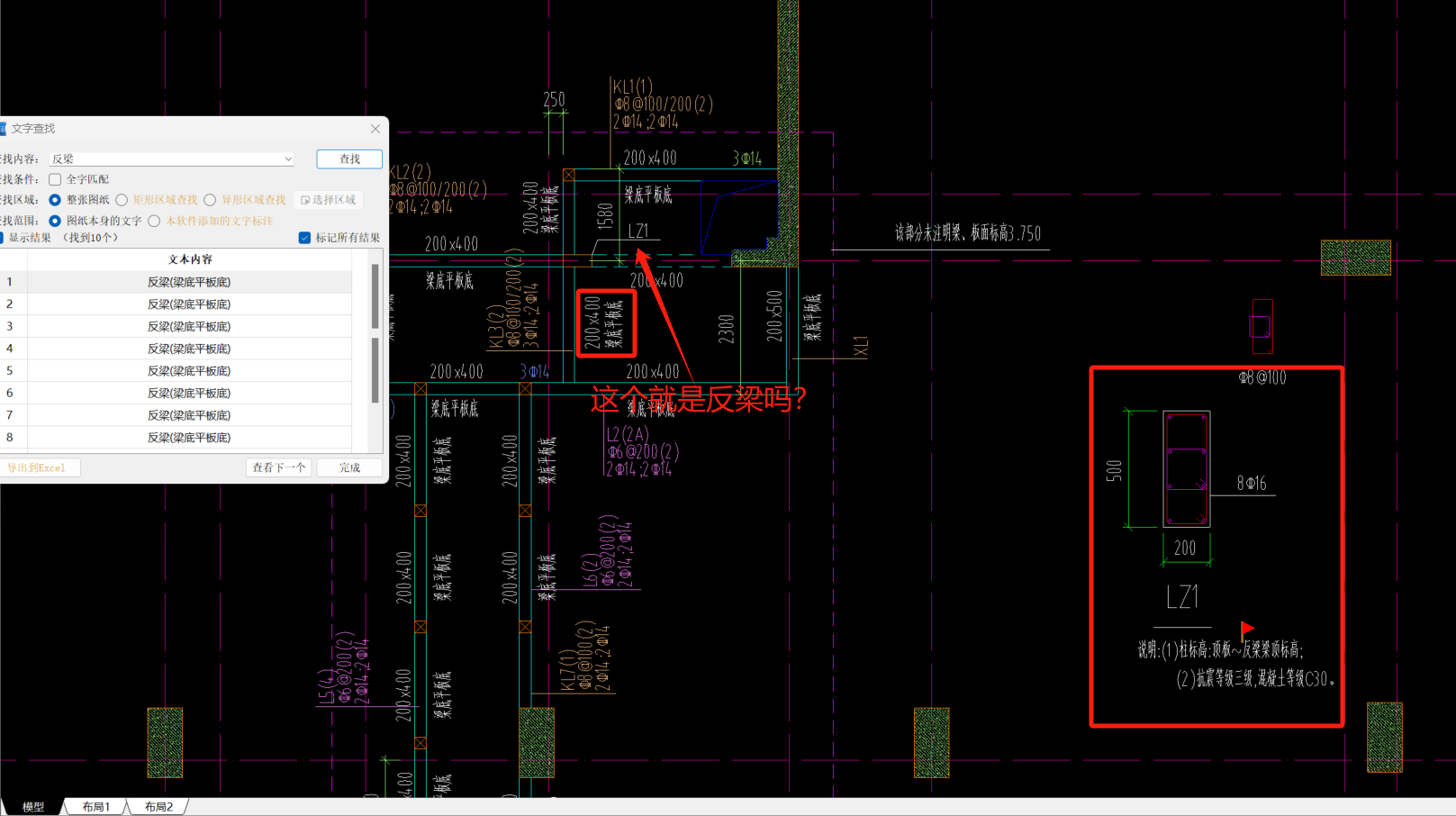Select result row 3 in the list

[x=189, y=326]
